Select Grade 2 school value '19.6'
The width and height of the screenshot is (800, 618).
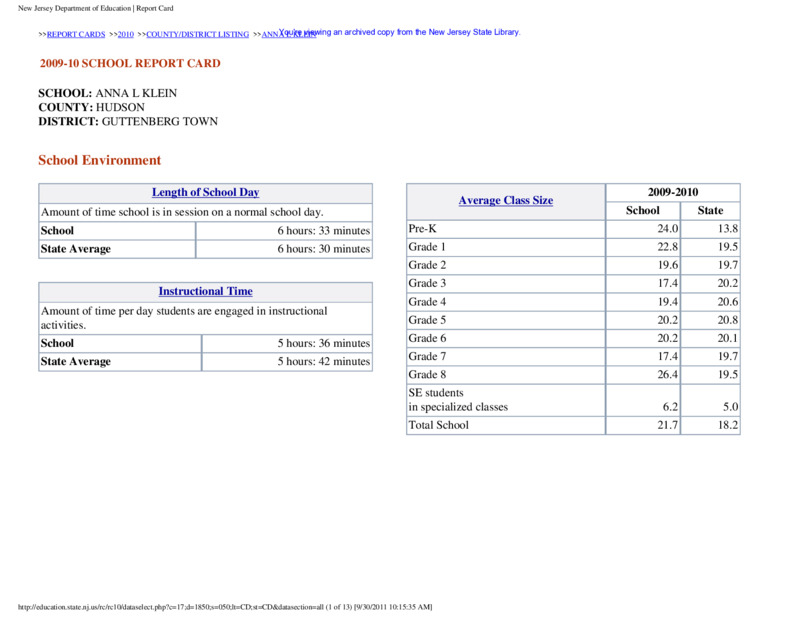[x=667, y=265]
